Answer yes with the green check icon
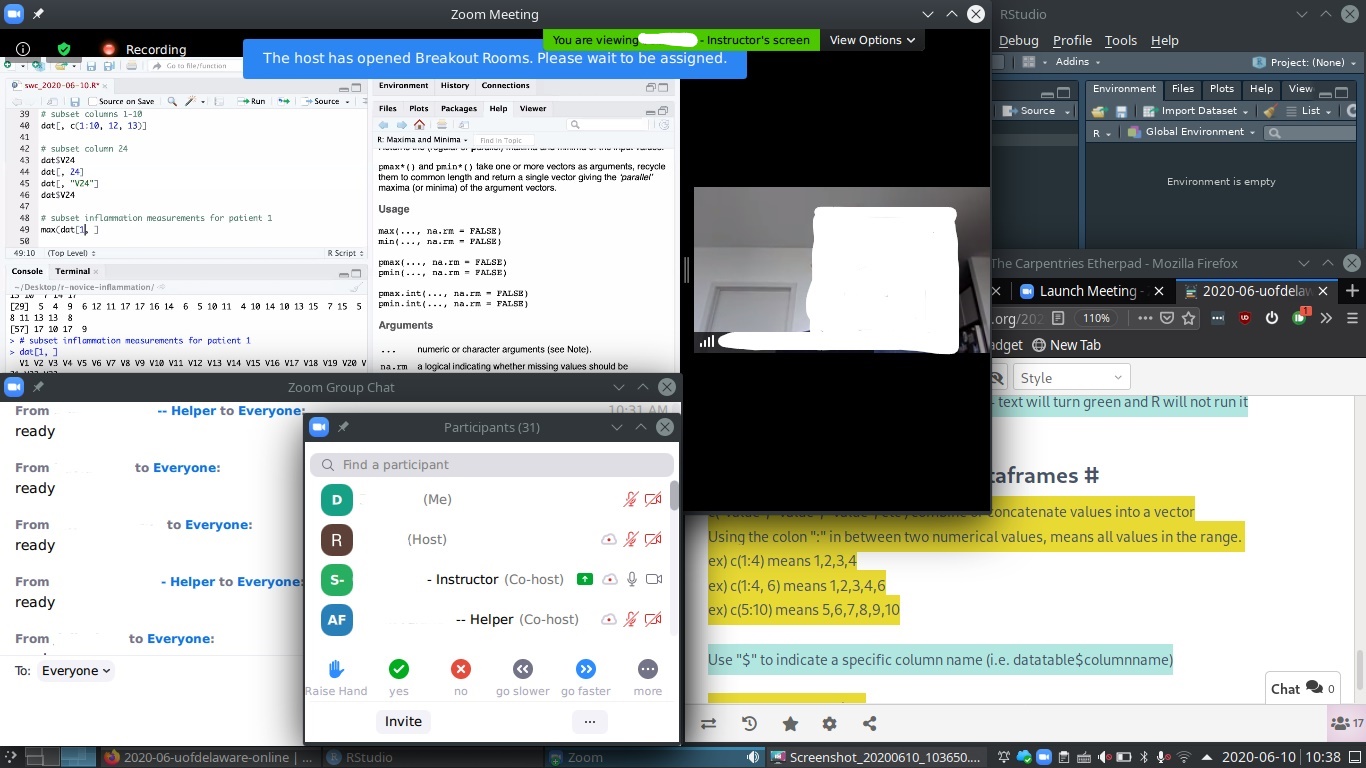The image size is (1366, 768). click(x=398, y=668)
